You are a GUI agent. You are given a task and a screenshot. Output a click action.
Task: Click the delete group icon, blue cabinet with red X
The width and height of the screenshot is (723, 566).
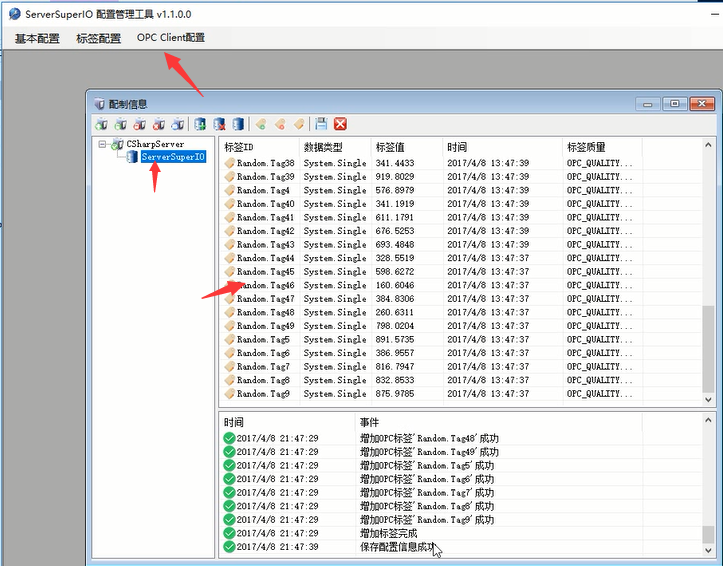coord(219,124)
